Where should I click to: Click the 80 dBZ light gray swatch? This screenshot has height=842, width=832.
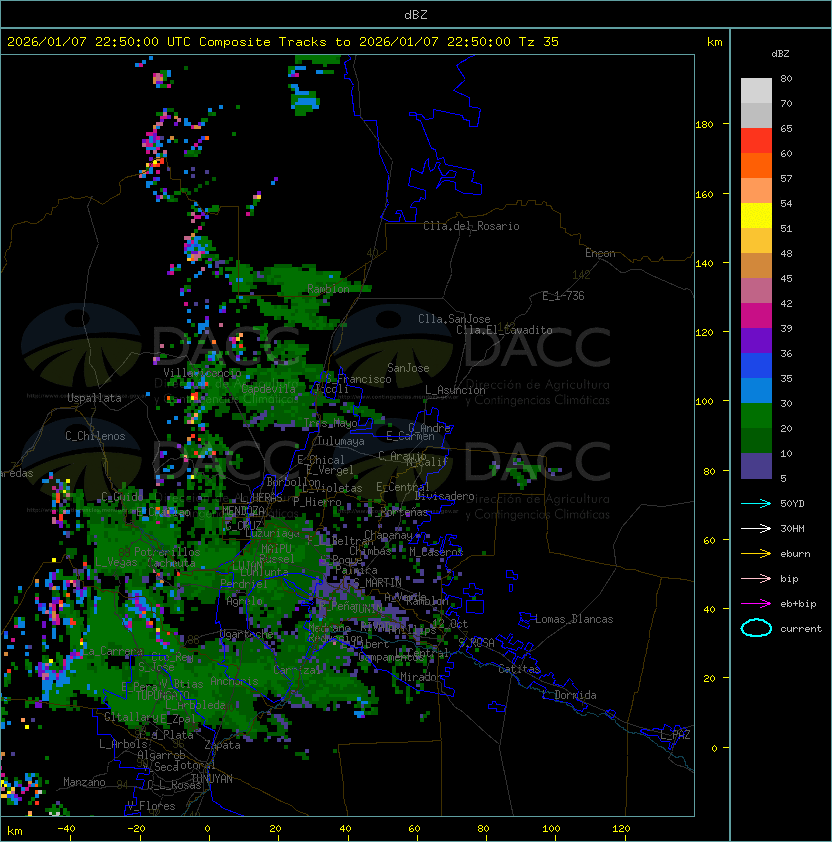pos(756,90)
